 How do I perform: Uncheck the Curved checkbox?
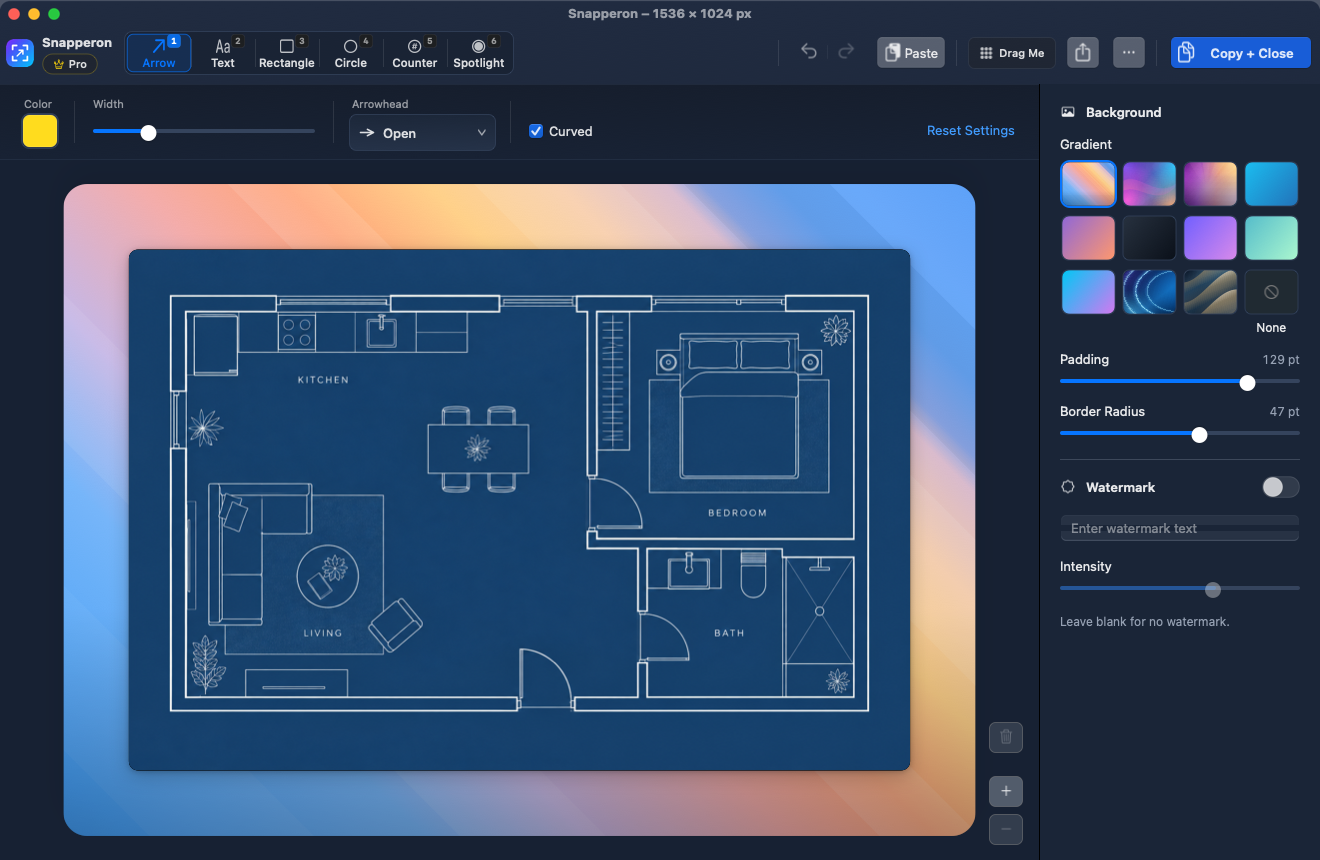[536, 131]
